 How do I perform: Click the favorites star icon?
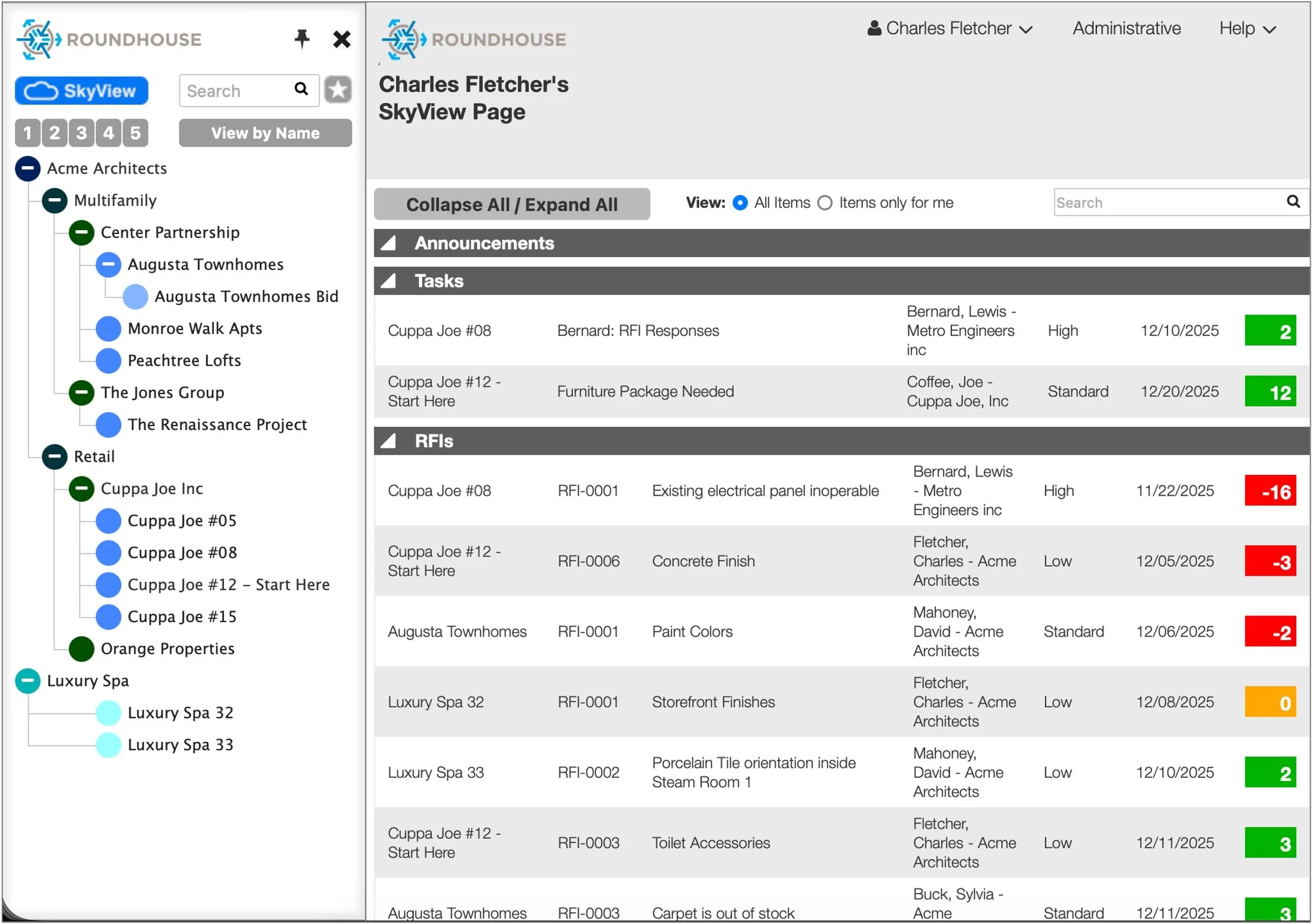click(x=338, y=90)
